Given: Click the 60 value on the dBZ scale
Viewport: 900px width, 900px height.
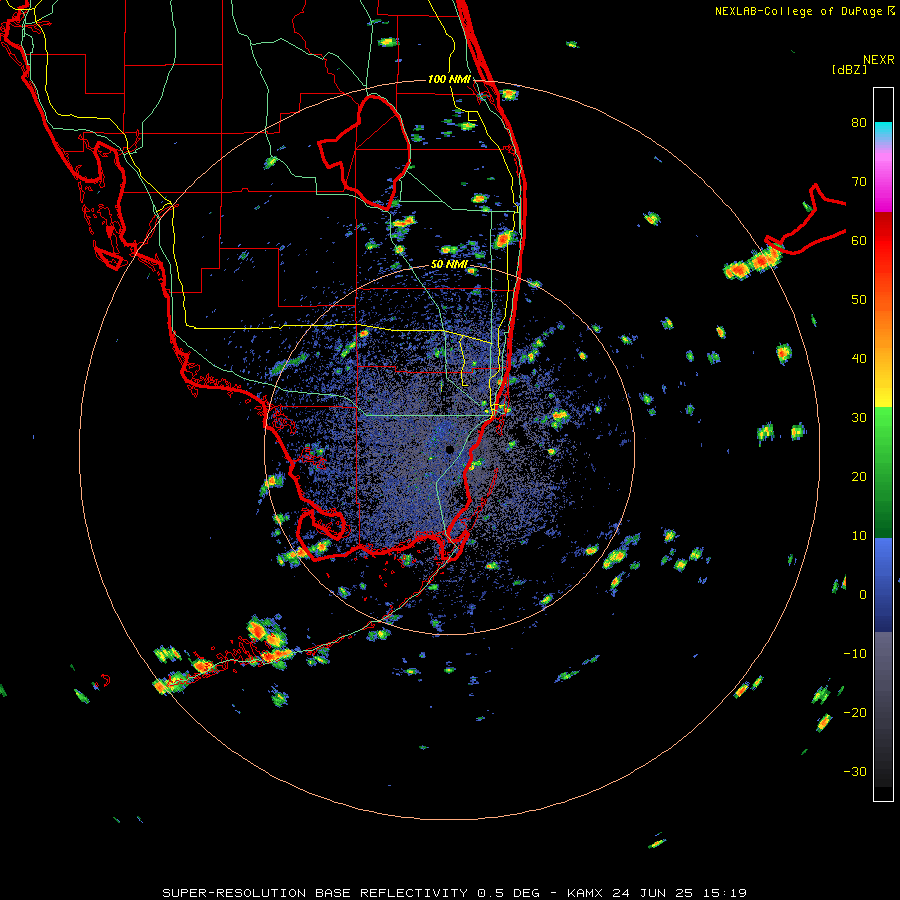Looking at the screenshot, I should [859, 240].
